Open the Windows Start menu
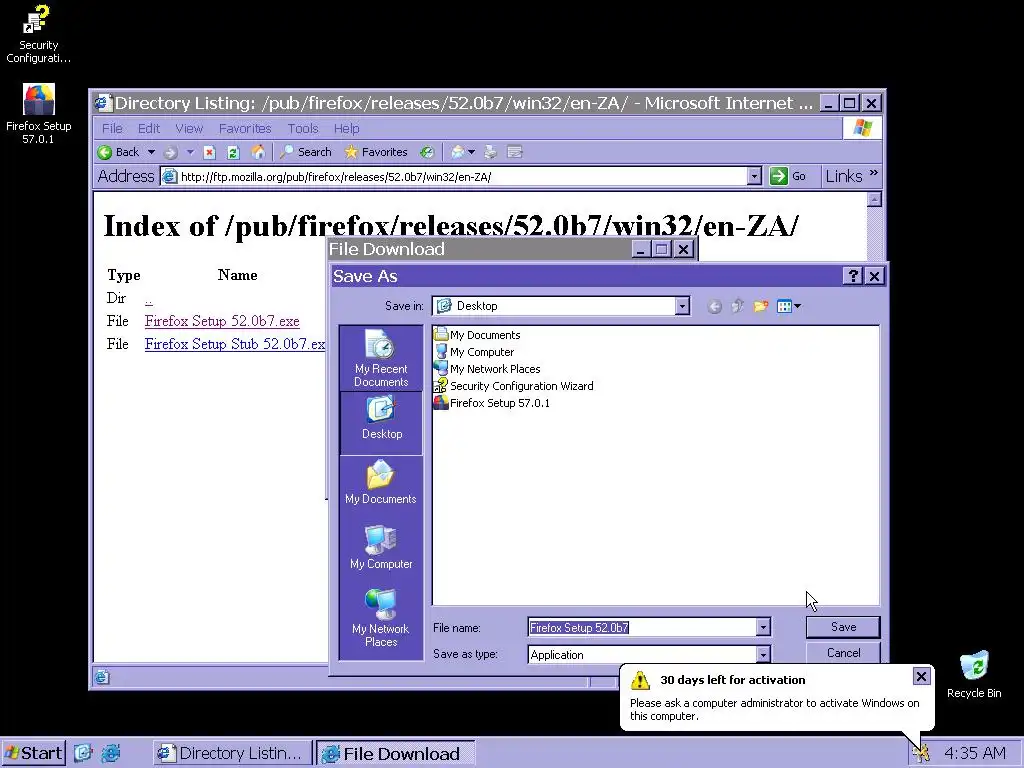 [33, 753]
